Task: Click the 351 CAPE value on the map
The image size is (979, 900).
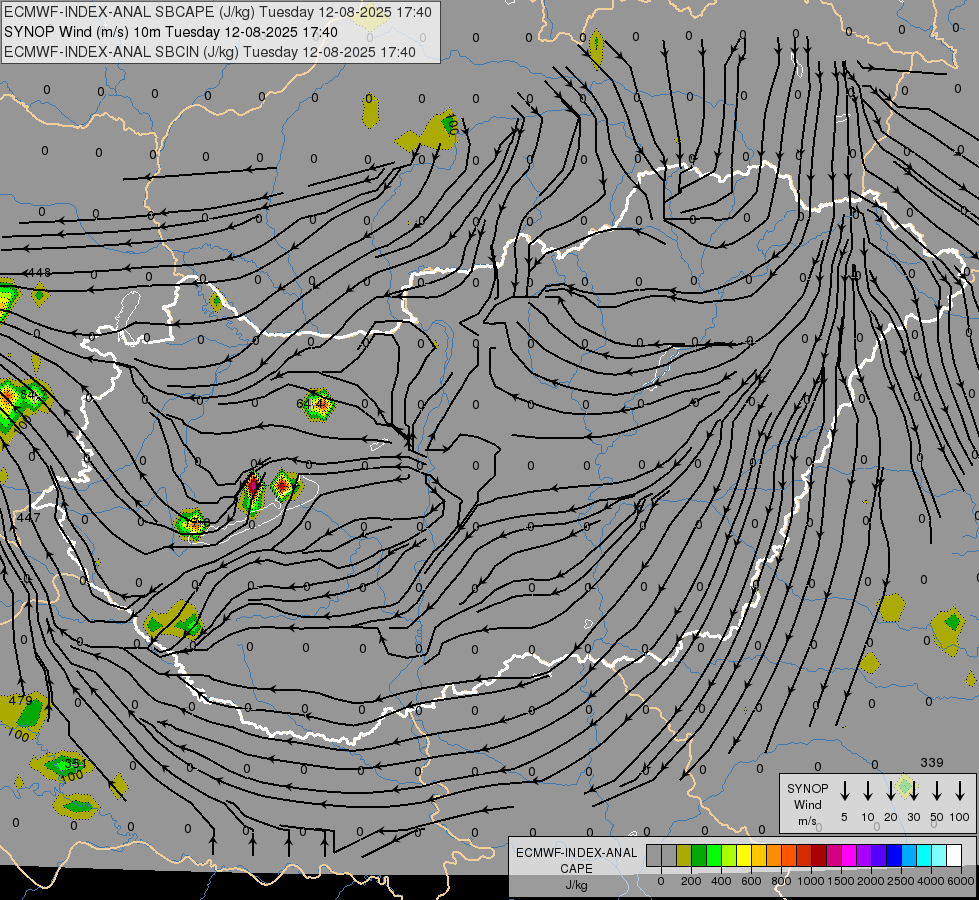Action: point(75,763)
